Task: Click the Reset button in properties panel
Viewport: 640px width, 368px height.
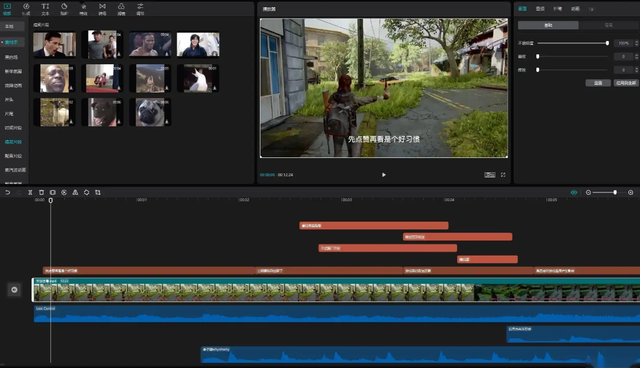Action: pyautogui.click(x=598, y=83)
